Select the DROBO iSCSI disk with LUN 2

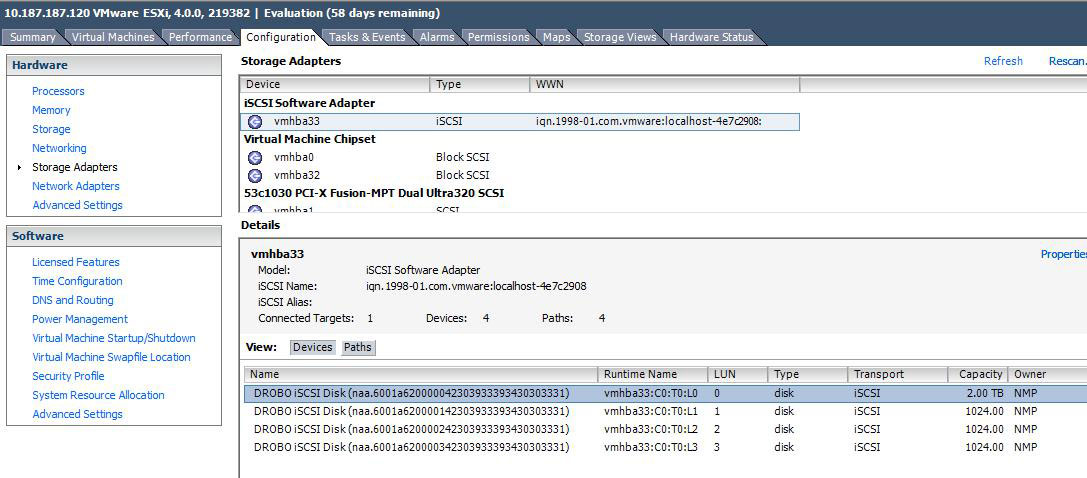411,429
